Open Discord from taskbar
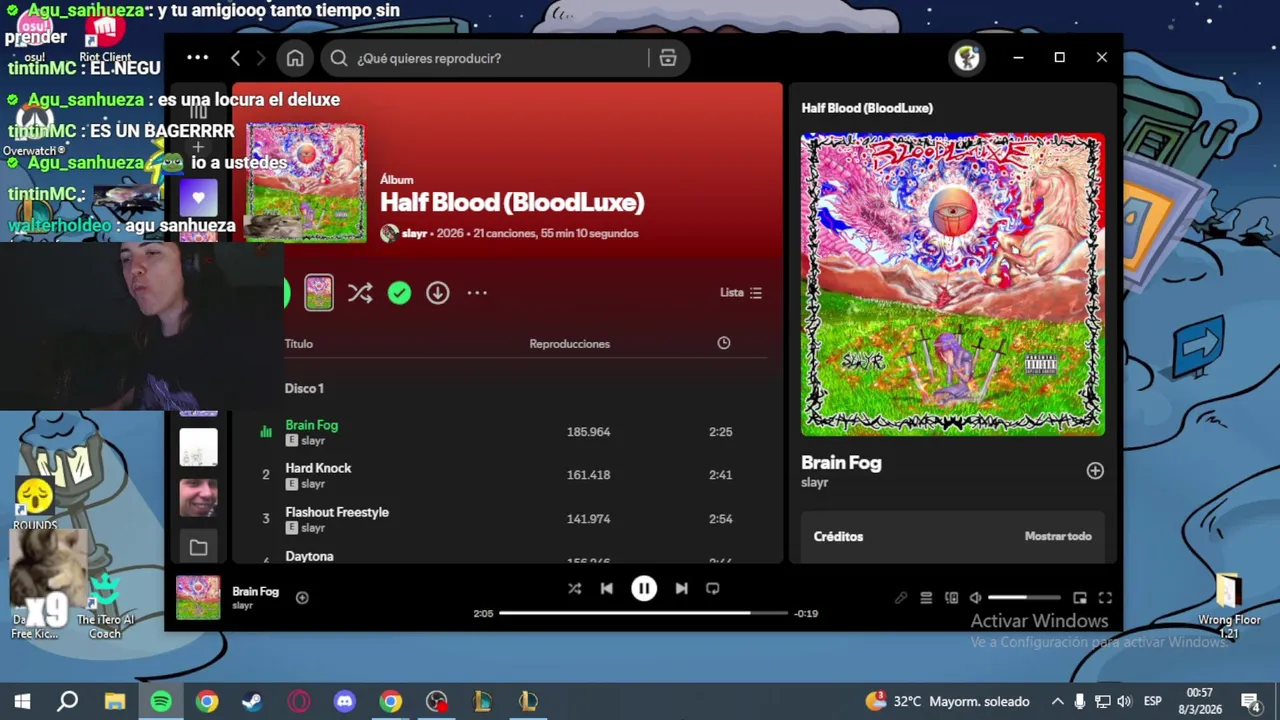 [345, 702]
